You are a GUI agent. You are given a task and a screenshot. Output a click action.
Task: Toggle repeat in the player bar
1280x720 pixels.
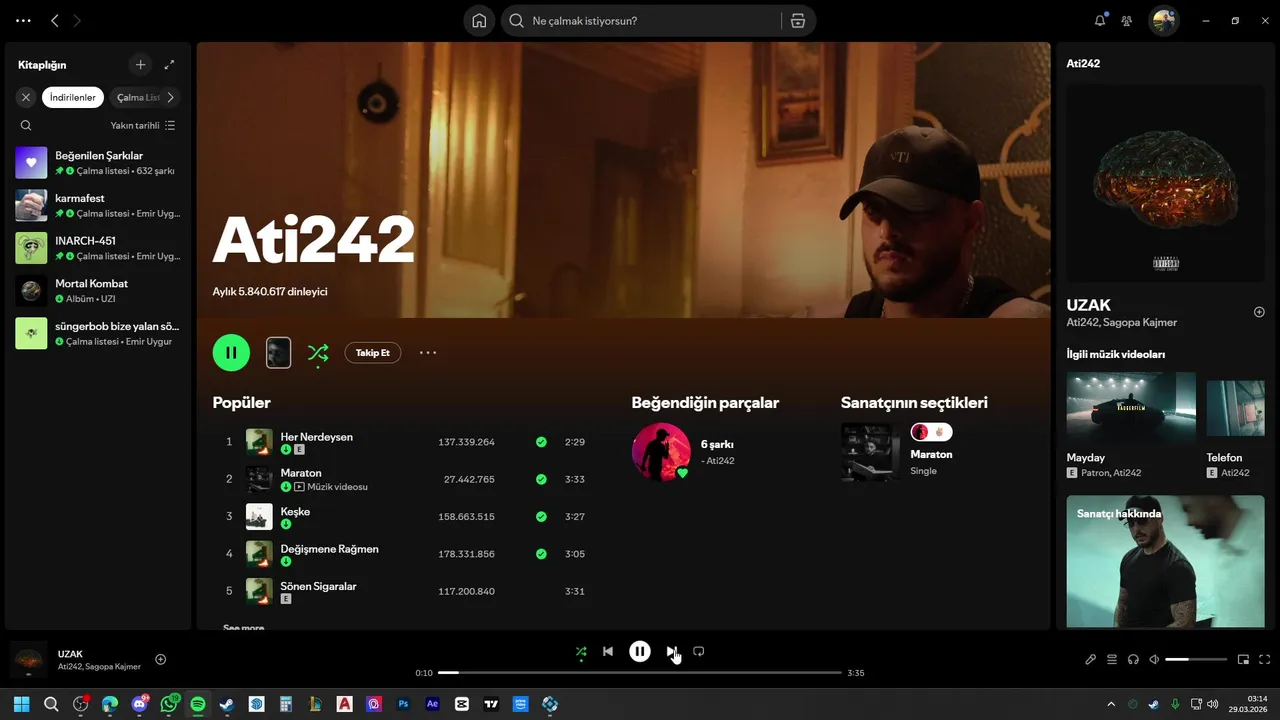[699, 651]
